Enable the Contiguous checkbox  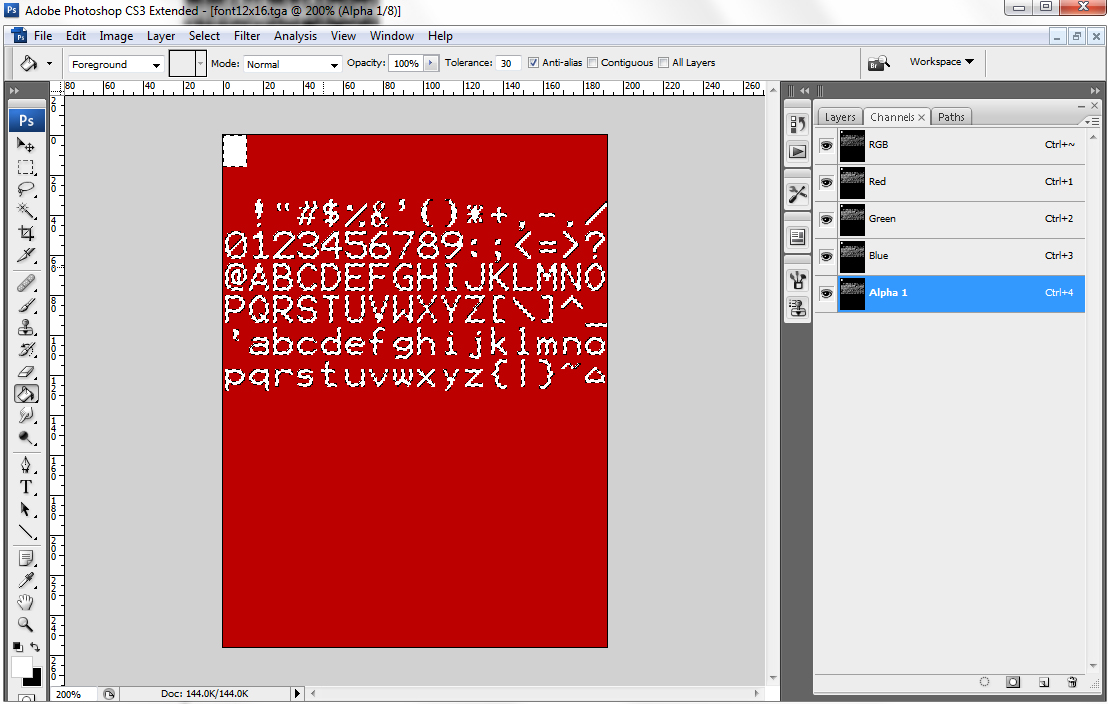[593, 63]
